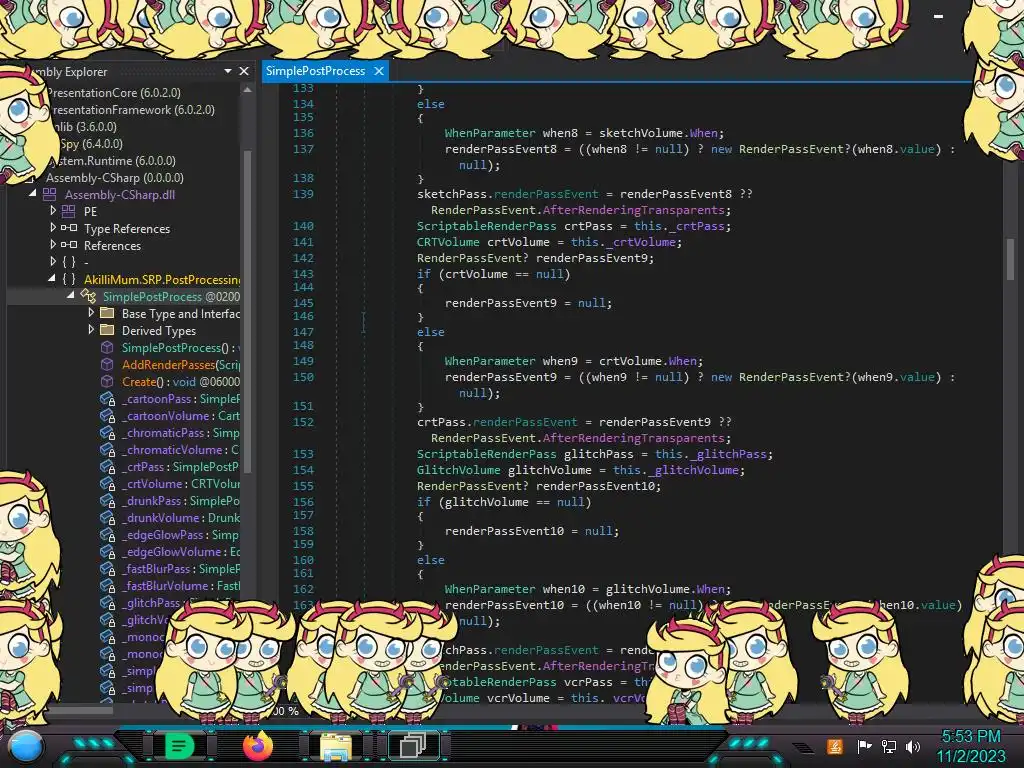Screen dimensions: 1024x768
Task: Click WhenParameter type on line 149
Action: (x=490, y=361)
